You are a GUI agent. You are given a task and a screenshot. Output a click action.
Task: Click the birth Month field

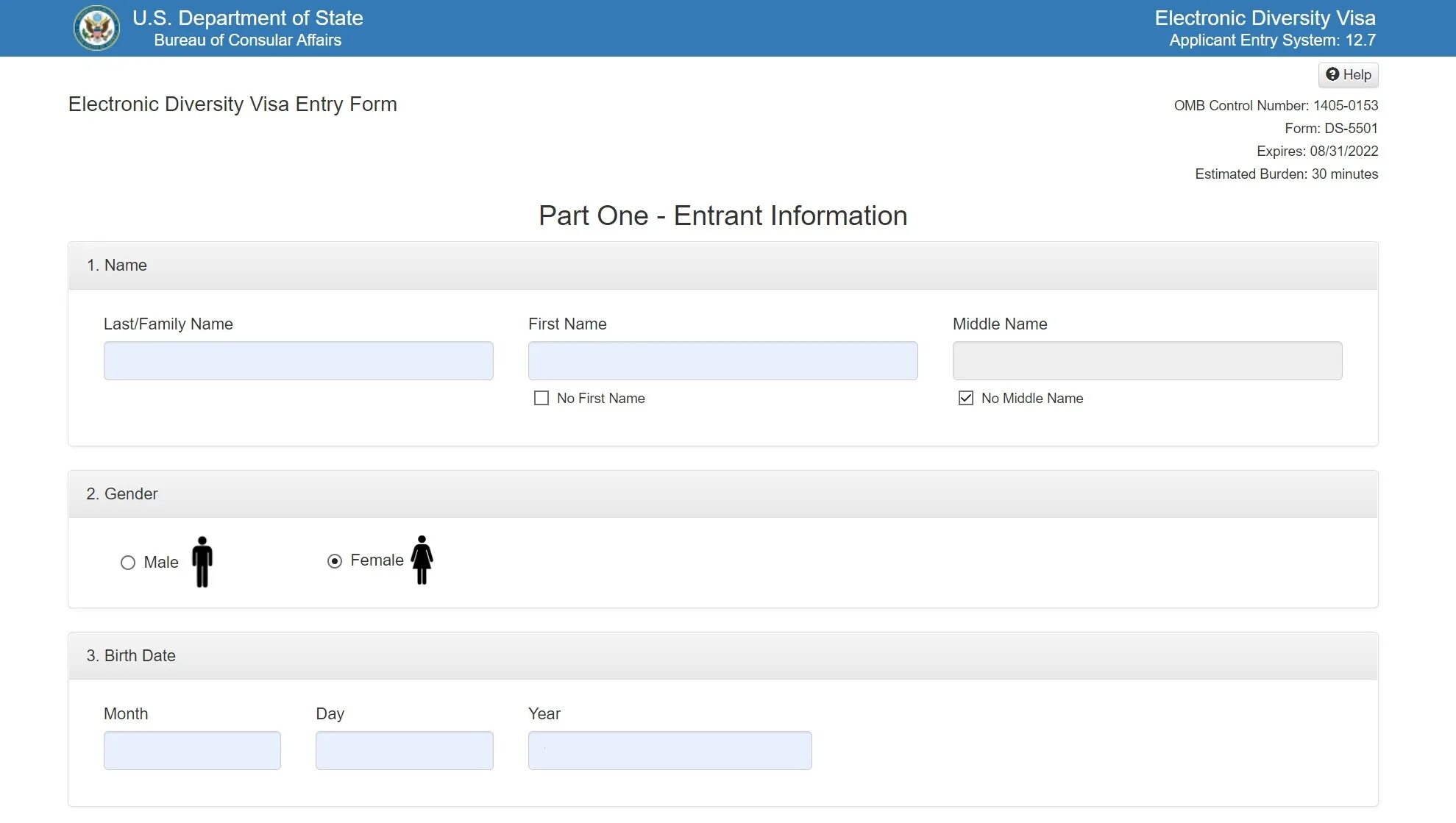192,750
